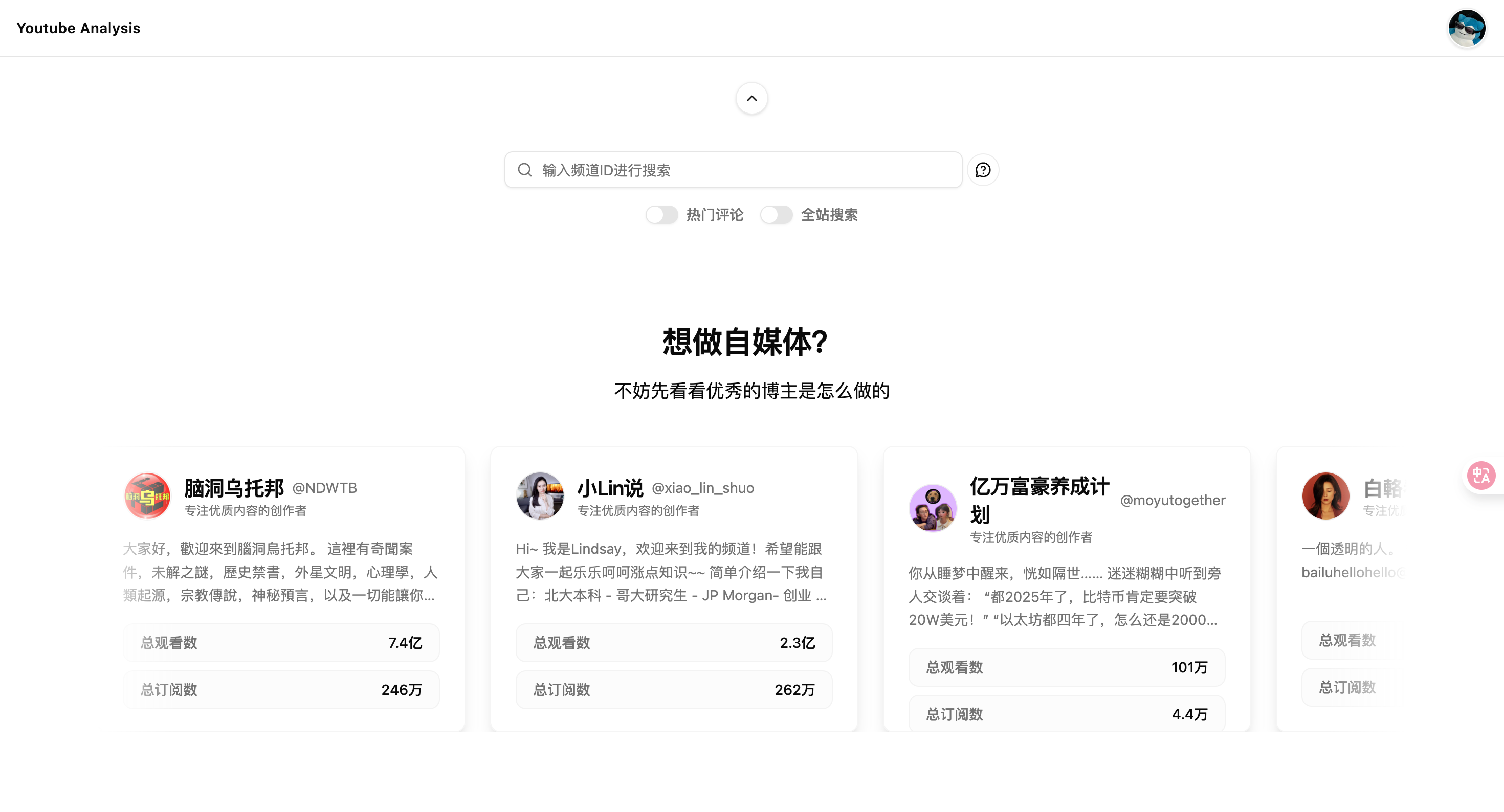
Task: Open the @NDWTB channel handle link
Action: click(x=325, y=487)
